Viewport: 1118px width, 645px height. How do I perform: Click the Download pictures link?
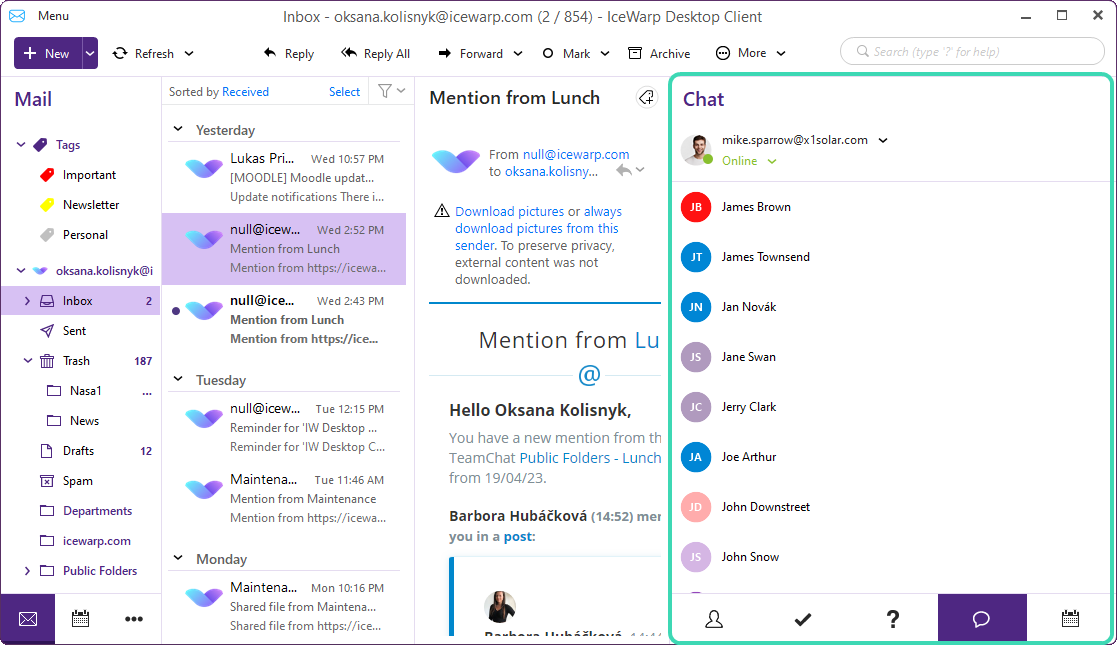click(x=509, y=212)
